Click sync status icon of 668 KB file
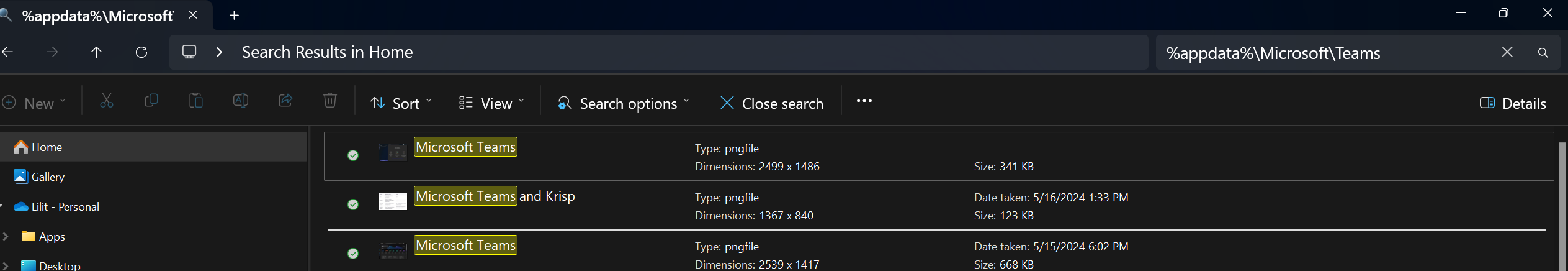The width and height of the screenshot is (1568, 271). coord(353,254)
